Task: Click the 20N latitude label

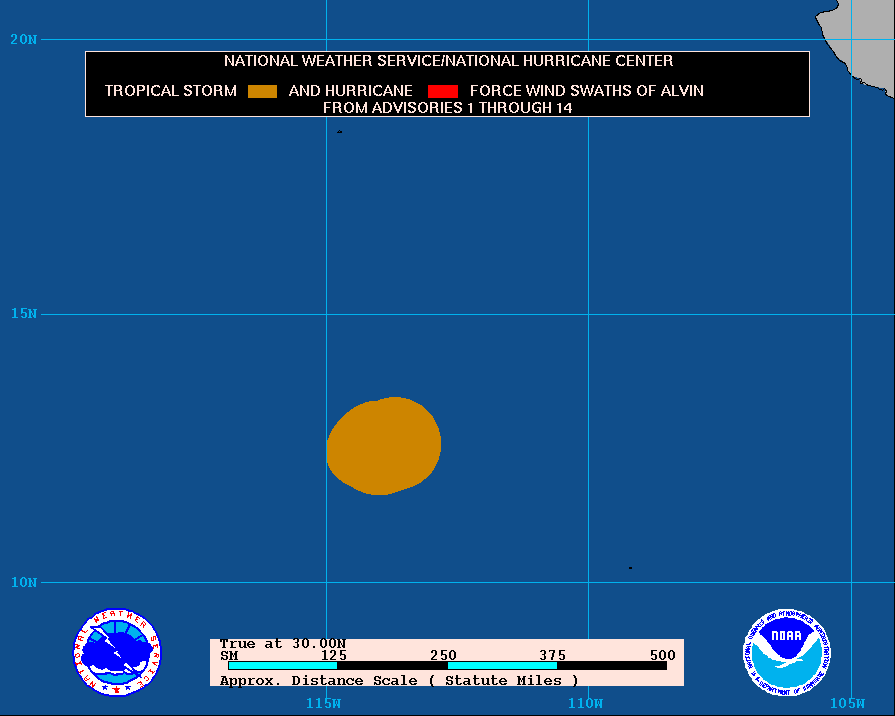Action: pos(23,39)
